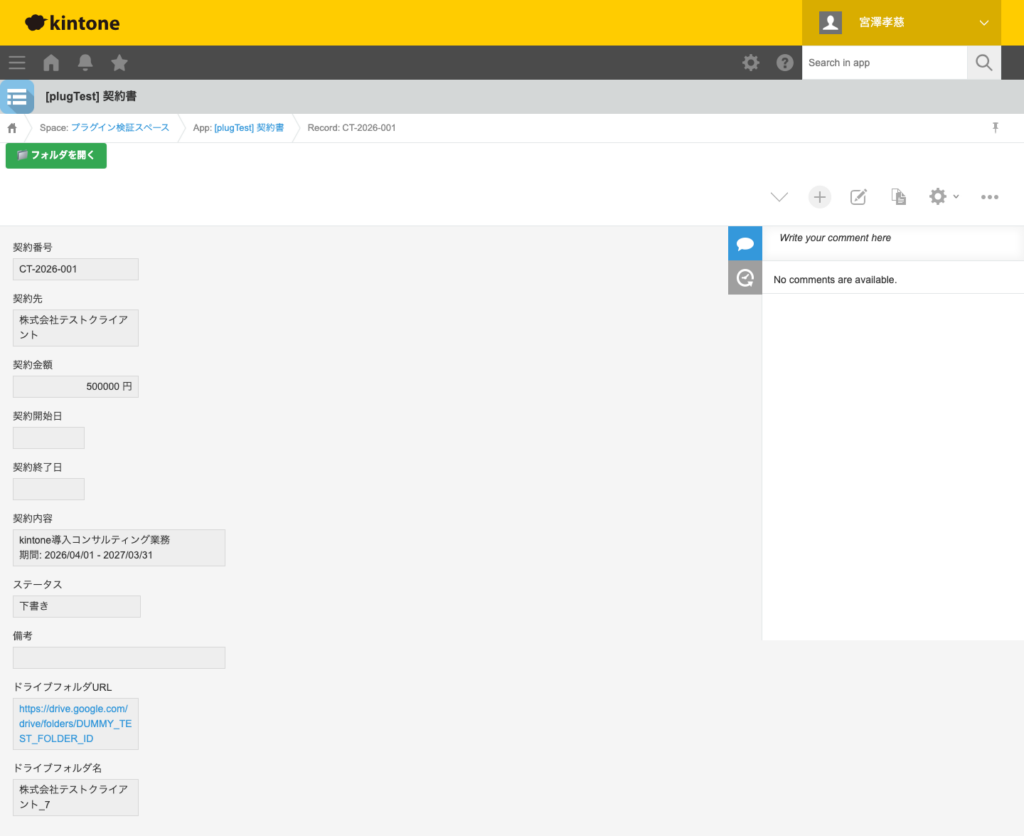The width and height of the screenshot is (1024, 836).
Task: Edit this record with pencil icon
Action: pyautogui.click(x=858, y=197)
